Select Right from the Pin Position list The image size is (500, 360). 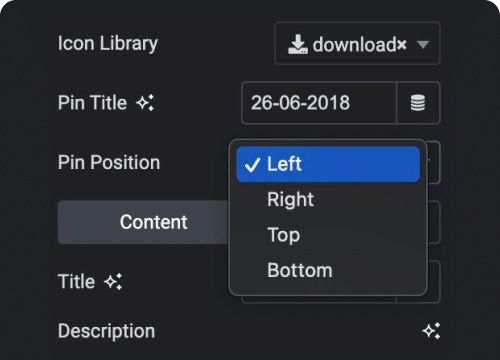328,199
